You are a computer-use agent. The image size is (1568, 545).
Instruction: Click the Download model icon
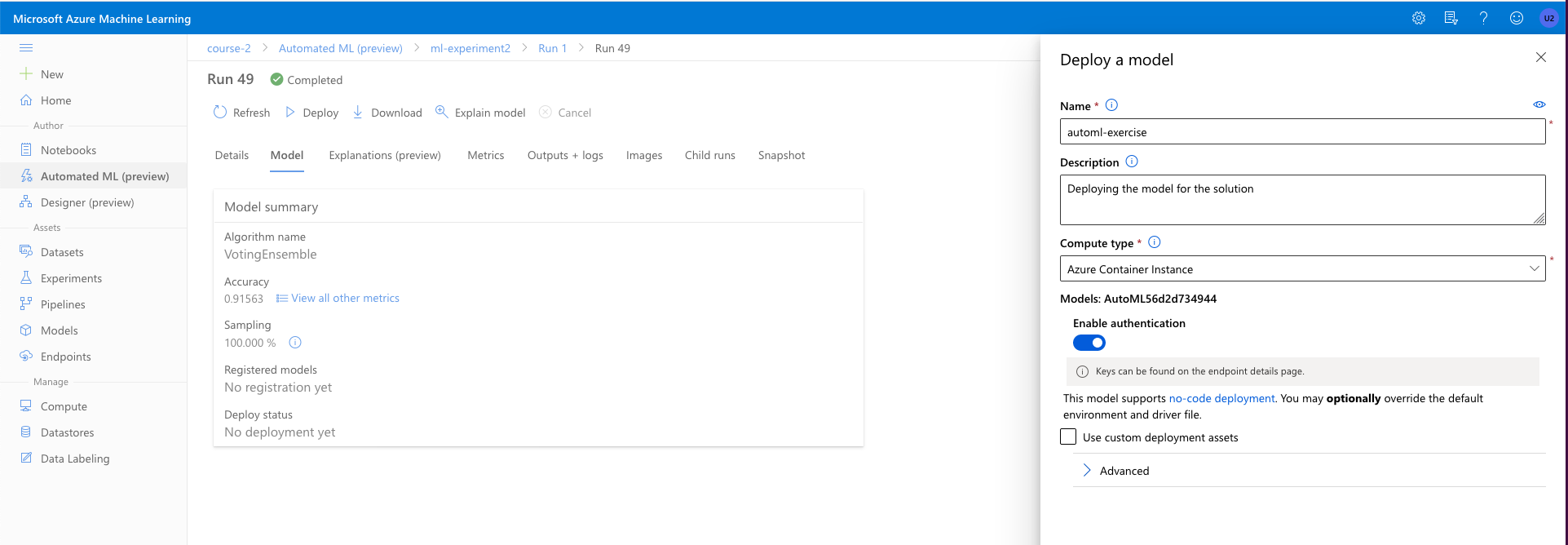click(x=358, y=113)
